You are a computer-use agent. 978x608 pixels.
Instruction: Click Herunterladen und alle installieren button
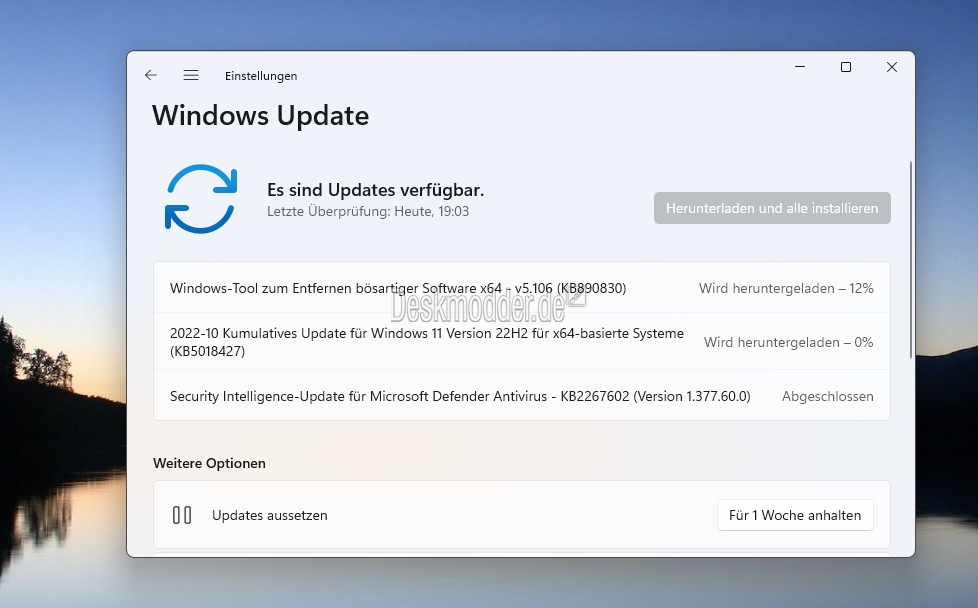click(x=772, y=208)
